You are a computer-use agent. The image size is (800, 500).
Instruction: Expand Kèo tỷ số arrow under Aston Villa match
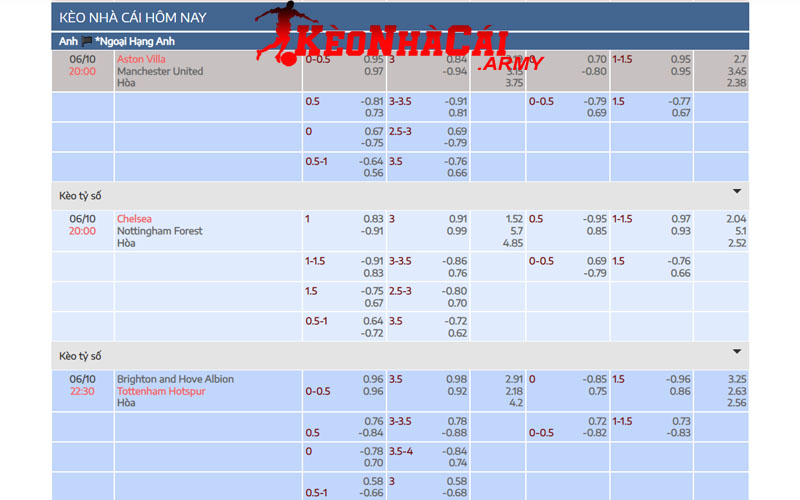pos(737,191)
